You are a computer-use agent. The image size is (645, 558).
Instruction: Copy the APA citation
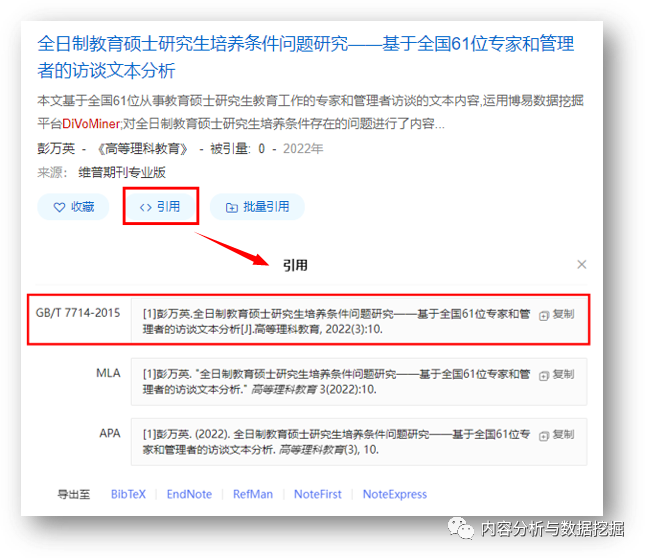pos(557,435)
